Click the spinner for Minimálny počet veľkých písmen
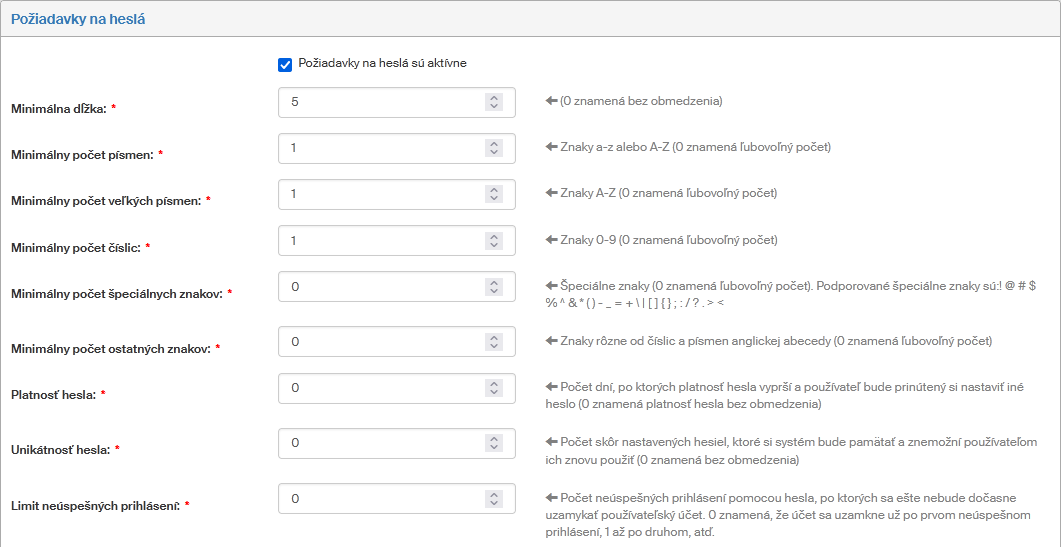 (493, 194)
